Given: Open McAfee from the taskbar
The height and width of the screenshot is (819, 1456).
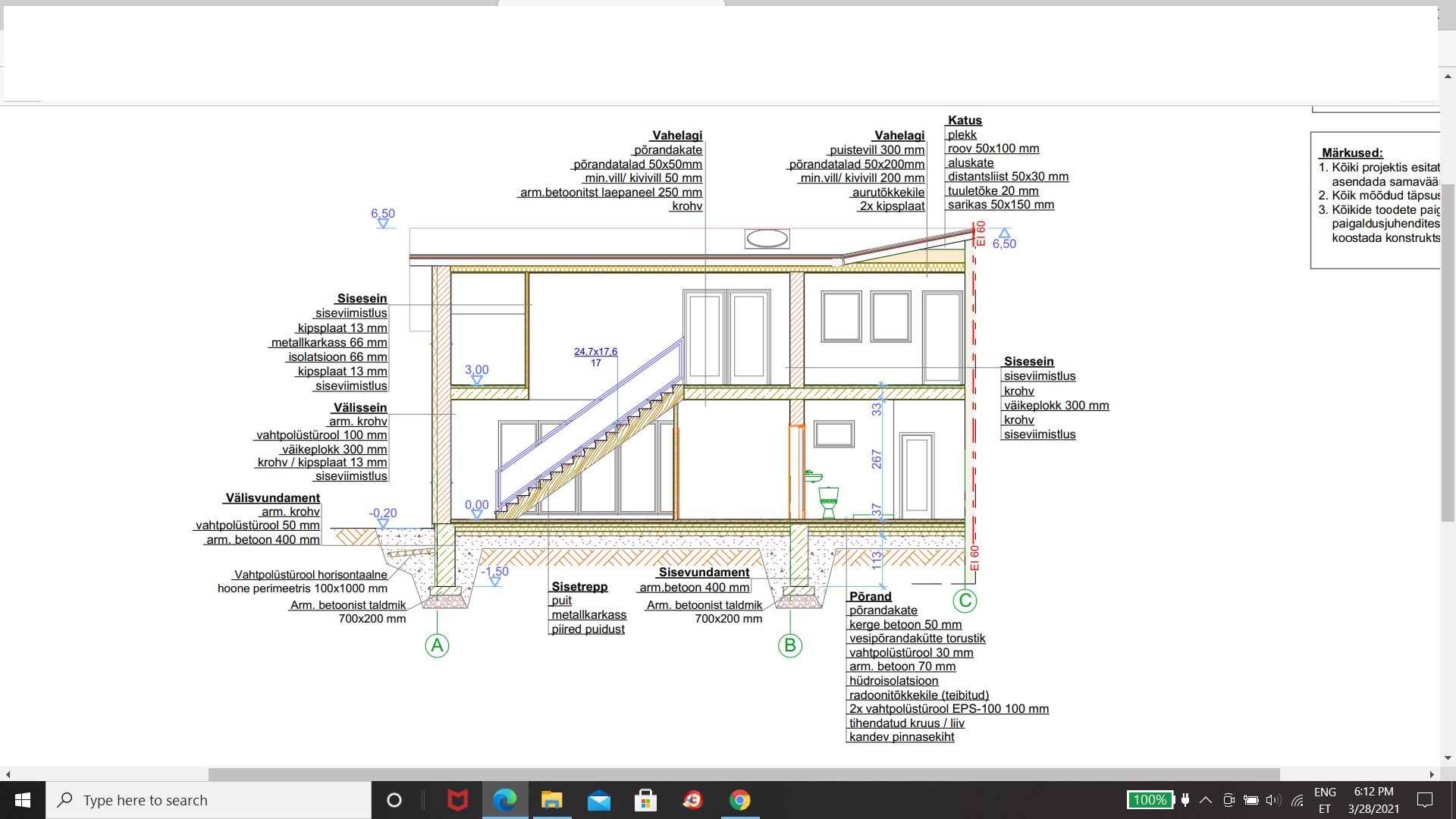Looking at the screenshot, I should tap(457, 800).
